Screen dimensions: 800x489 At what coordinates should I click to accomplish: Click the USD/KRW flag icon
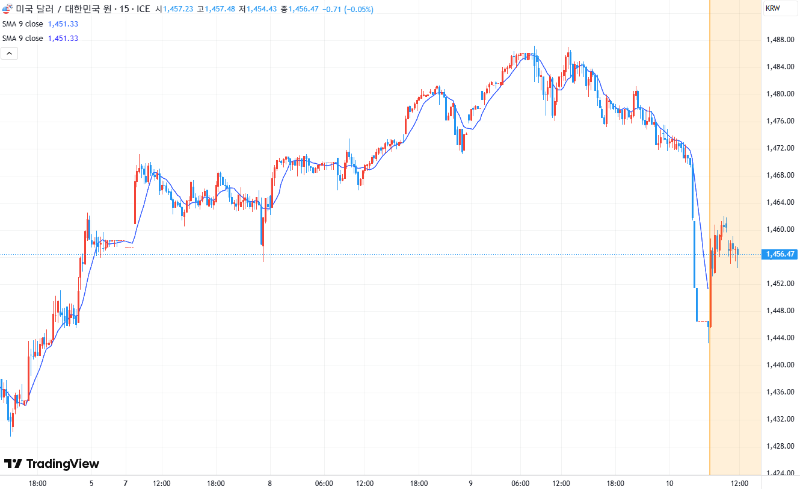click(8, 8)
